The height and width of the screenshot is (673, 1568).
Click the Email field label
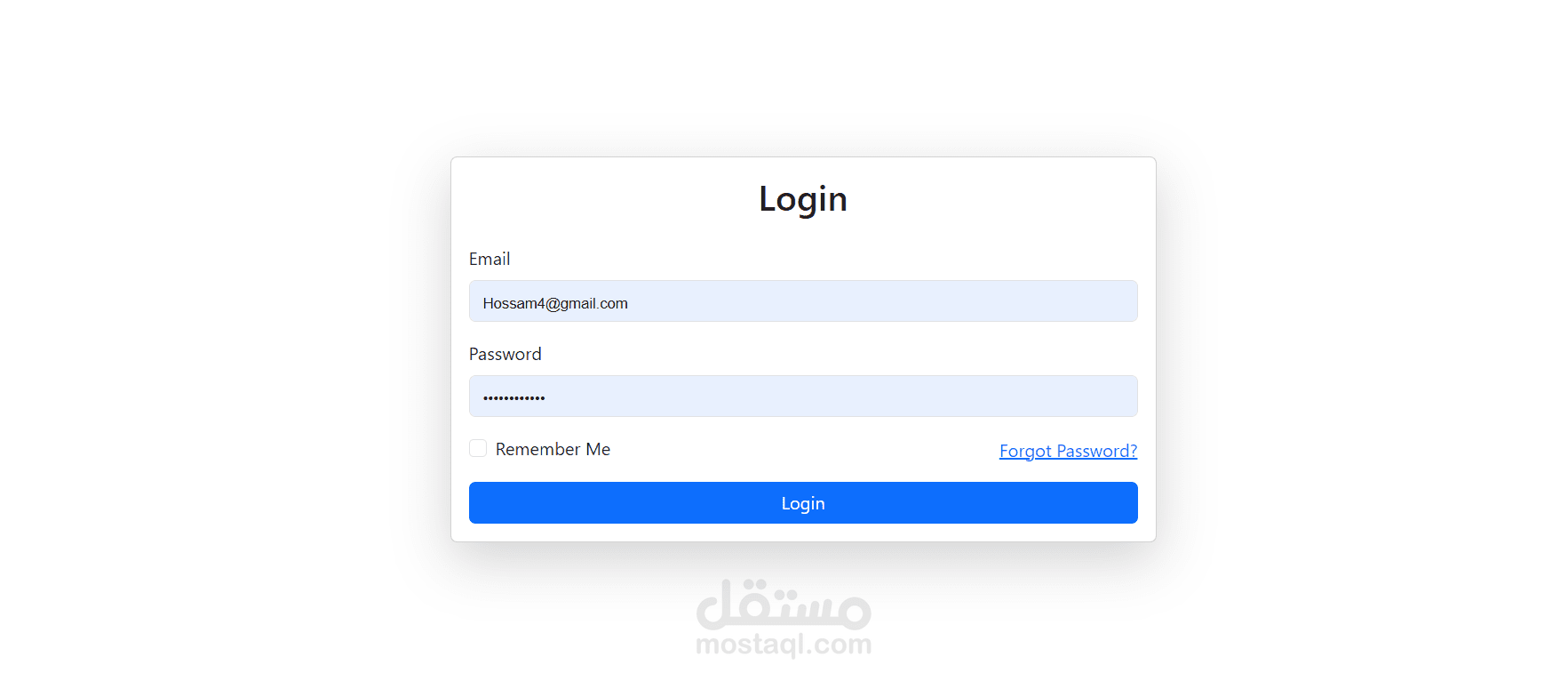tap(490, 259)
